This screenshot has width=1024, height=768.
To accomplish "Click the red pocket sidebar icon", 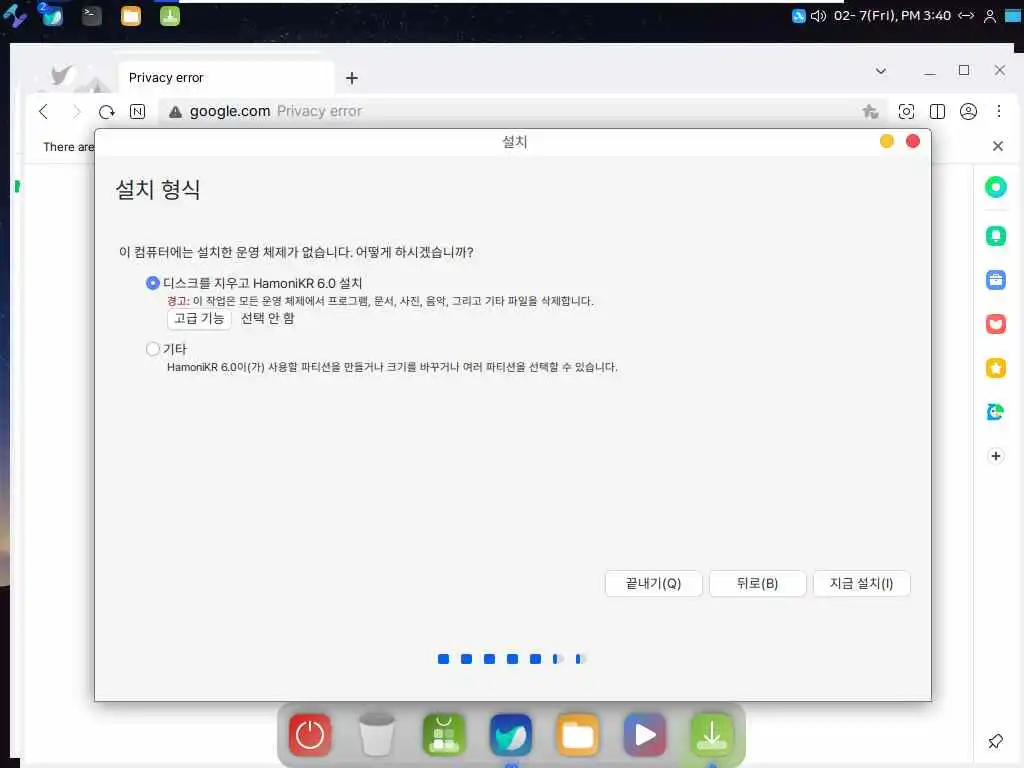I will click(995, 324).
